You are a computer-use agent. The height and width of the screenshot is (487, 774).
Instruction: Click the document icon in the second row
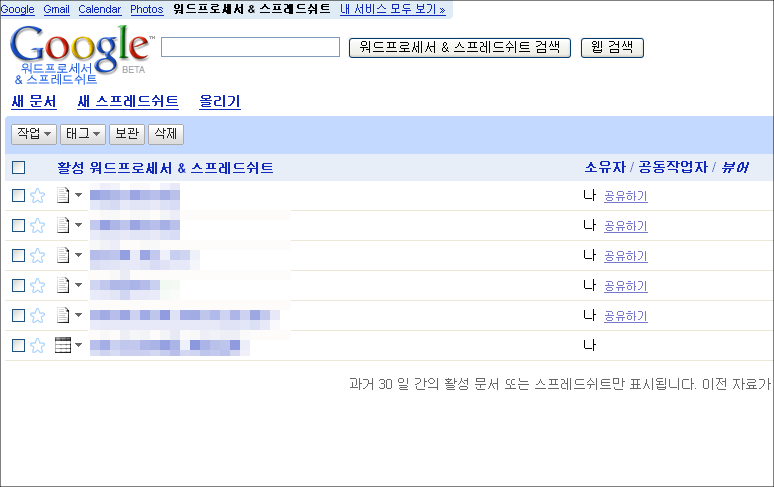63,225
